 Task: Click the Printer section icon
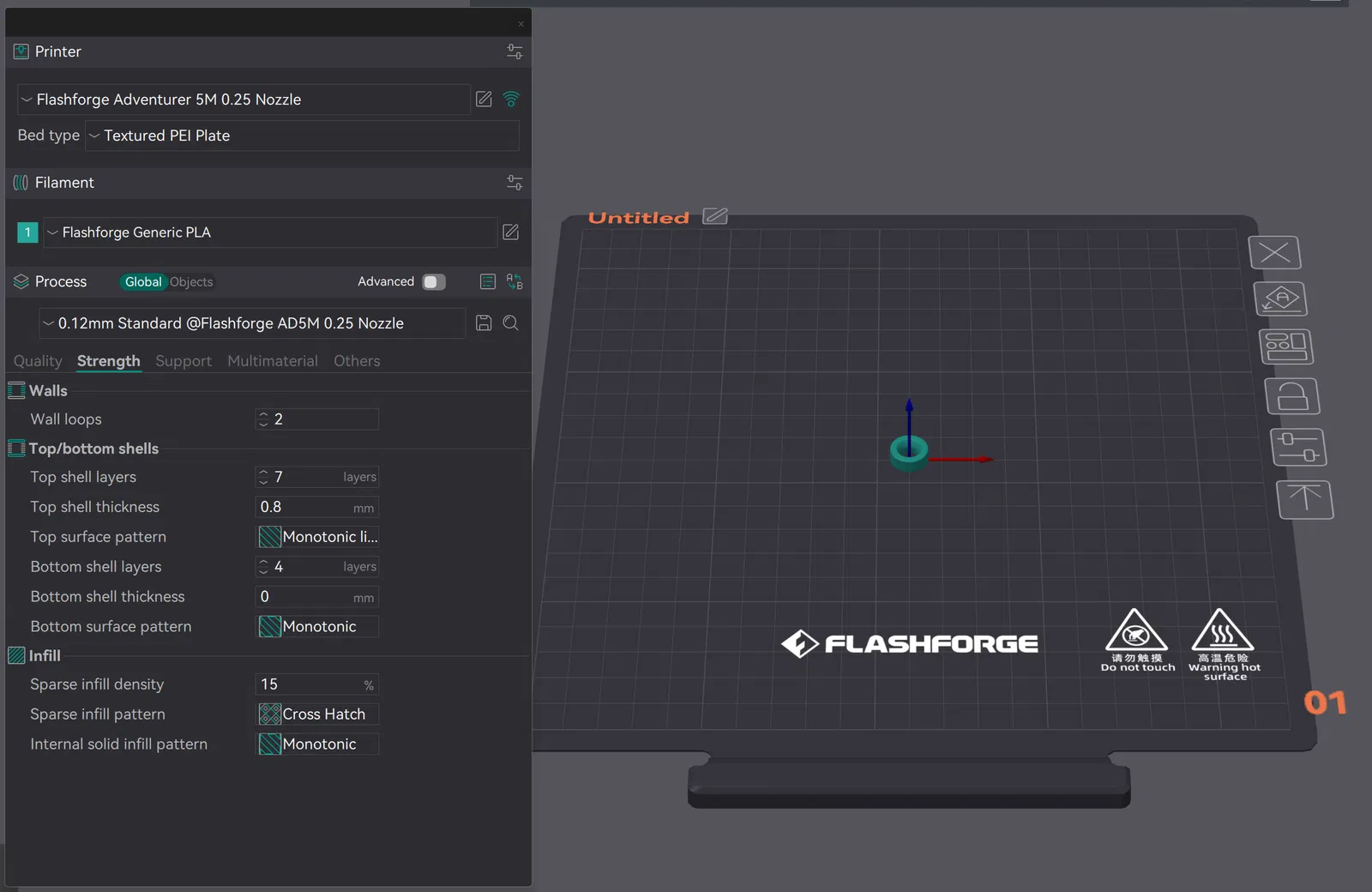[21, 51]
